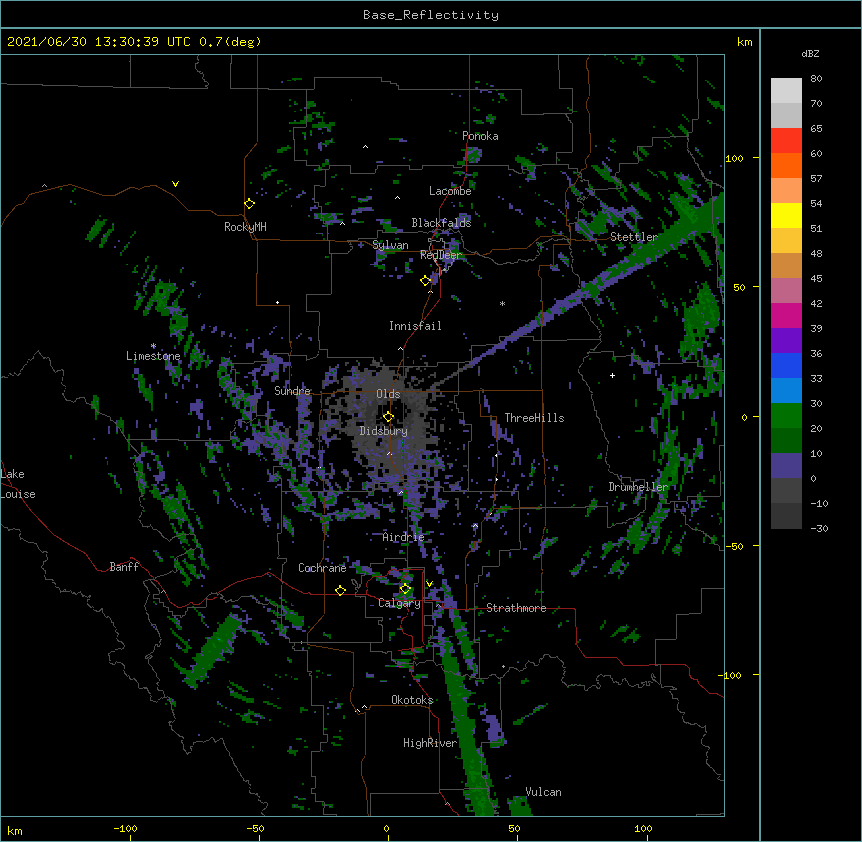Click the HighRiver city label
862x842 pixels.
pyautogui.click(x=430, y=744)
